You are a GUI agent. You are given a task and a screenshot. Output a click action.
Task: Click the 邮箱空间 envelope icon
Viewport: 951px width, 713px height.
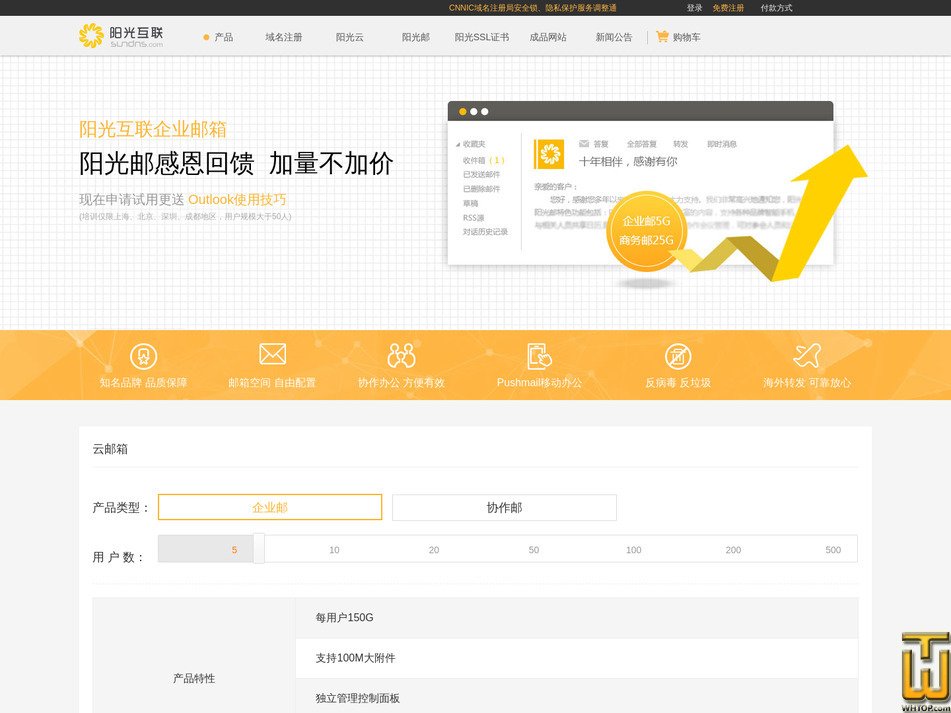click(x=272, y=354)
